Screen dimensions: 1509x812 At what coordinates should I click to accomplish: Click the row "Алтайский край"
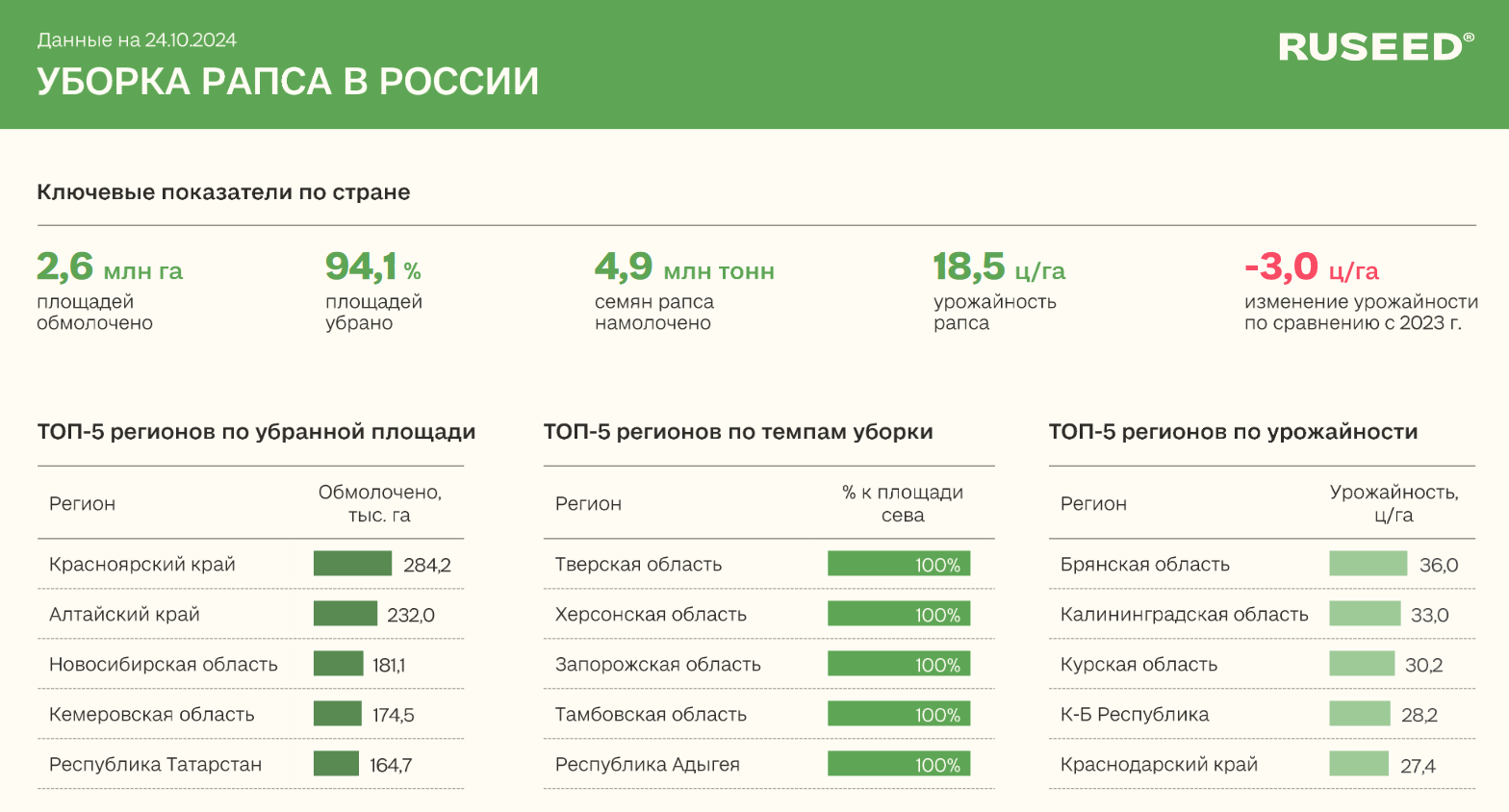point(250,615)
